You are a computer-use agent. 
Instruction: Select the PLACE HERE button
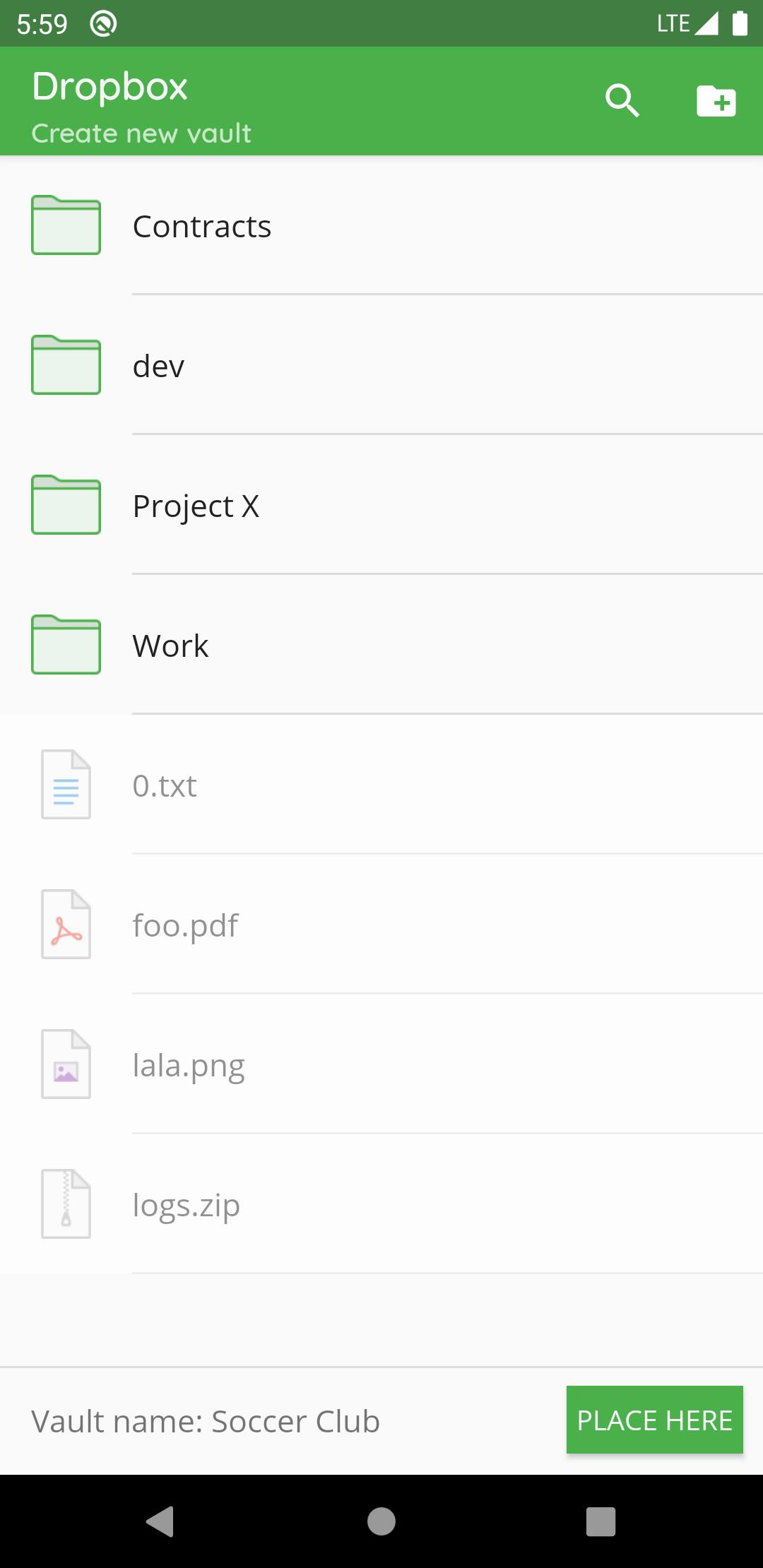[655, 1420]
